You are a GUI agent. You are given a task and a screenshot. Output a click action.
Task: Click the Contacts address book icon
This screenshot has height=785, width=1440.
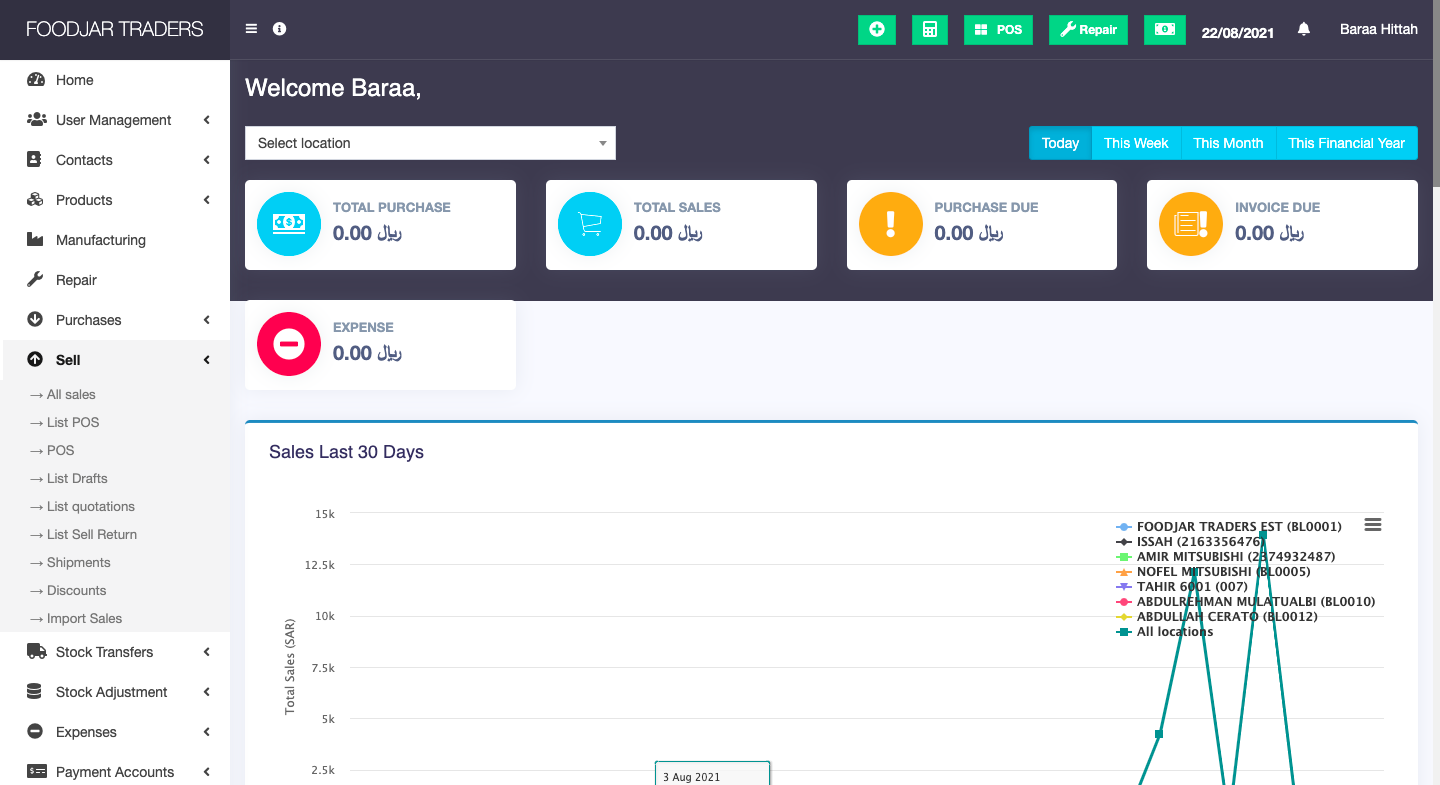pos(35,160)
